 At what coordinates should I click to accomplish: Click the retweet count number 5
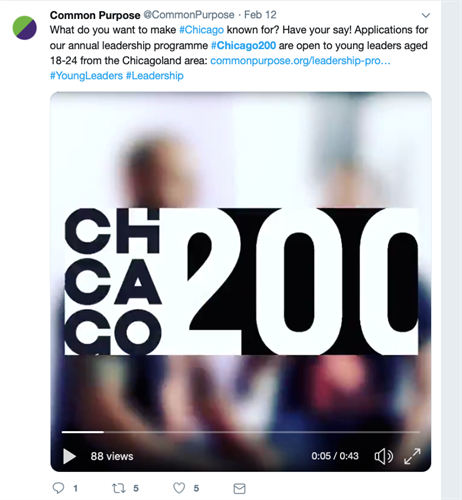[x=136, y=489]
